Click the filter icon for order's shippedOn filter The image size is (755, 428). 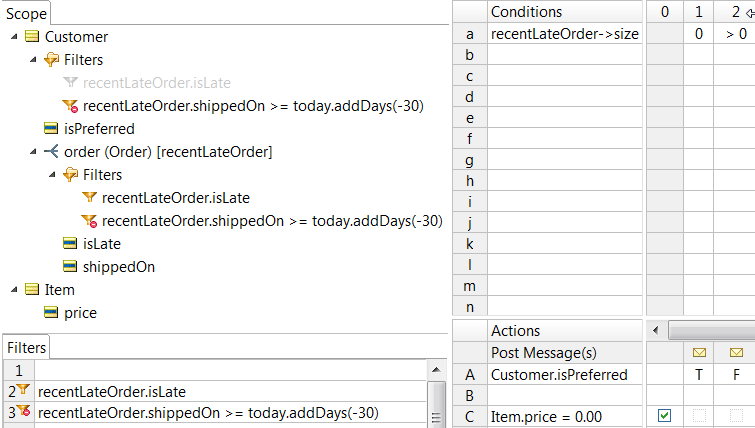click(90, 220)
